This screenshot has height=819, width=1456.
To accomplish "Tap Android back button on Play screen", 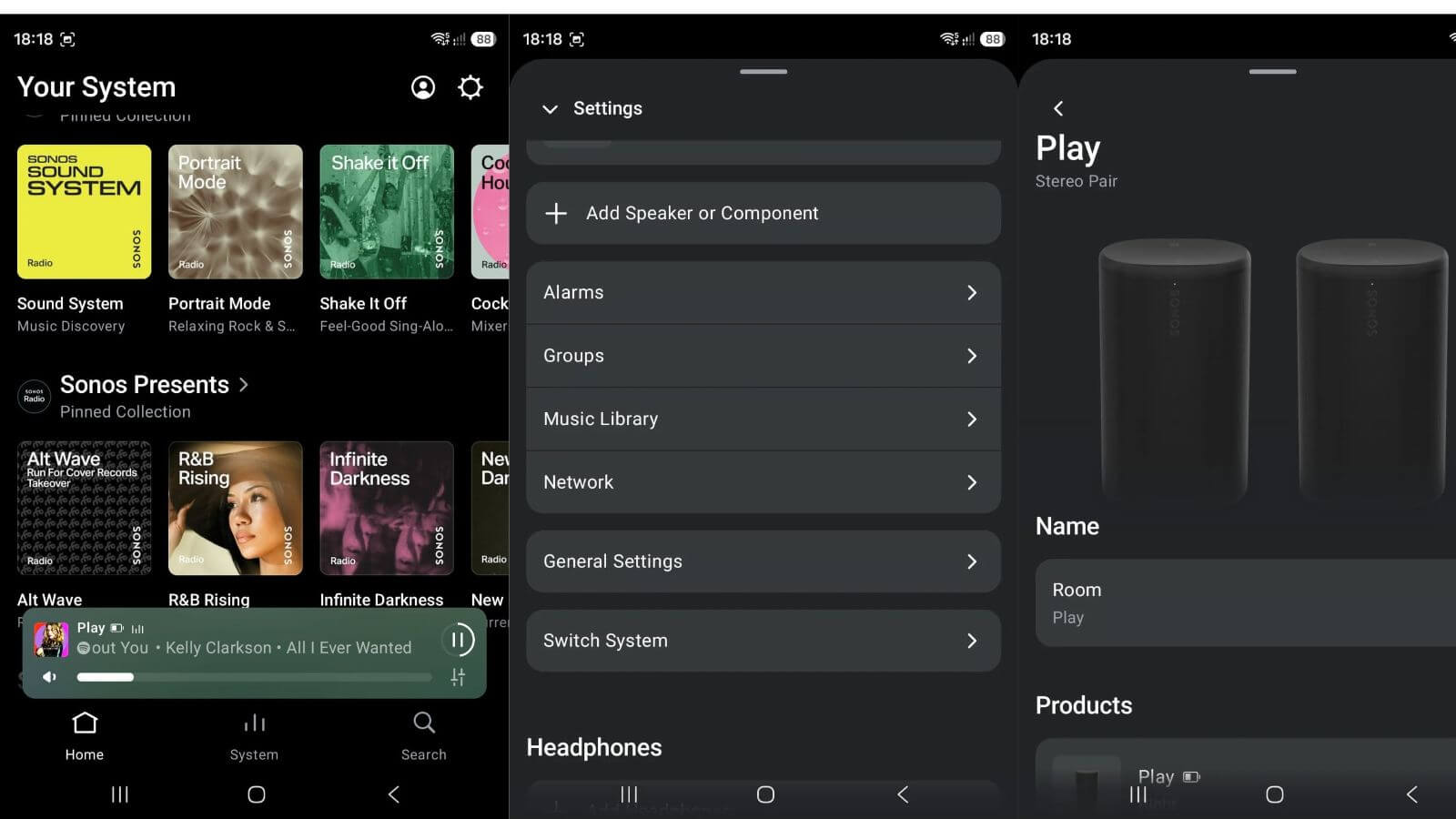I will (x=1411, y=794).
